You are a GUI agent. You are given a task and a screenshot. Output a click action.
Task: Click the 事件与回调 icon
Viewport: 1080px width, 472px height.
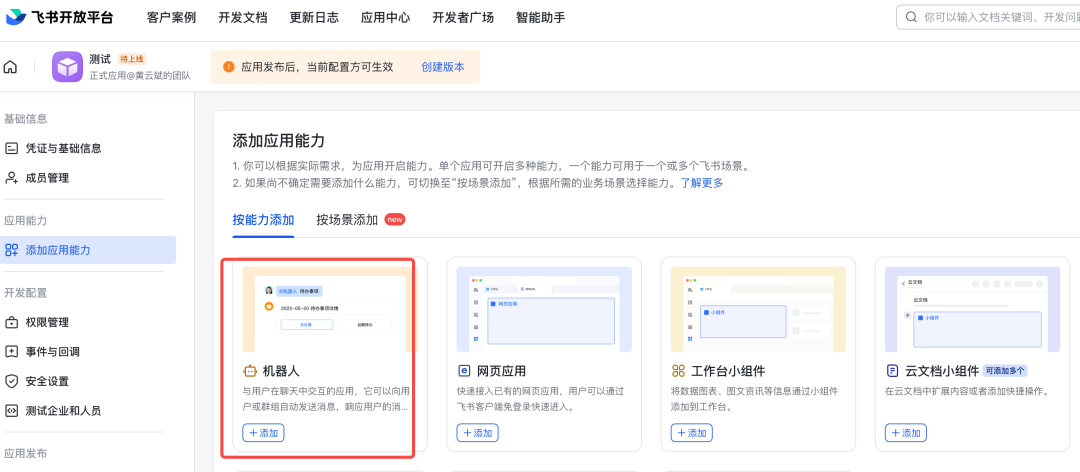11,351
